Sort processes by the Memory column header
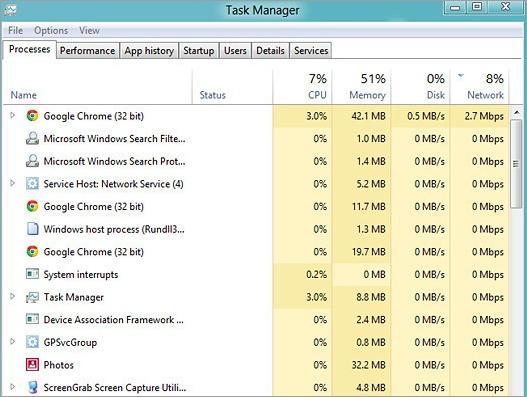The image size is (527, 397). tap(362, 87)
